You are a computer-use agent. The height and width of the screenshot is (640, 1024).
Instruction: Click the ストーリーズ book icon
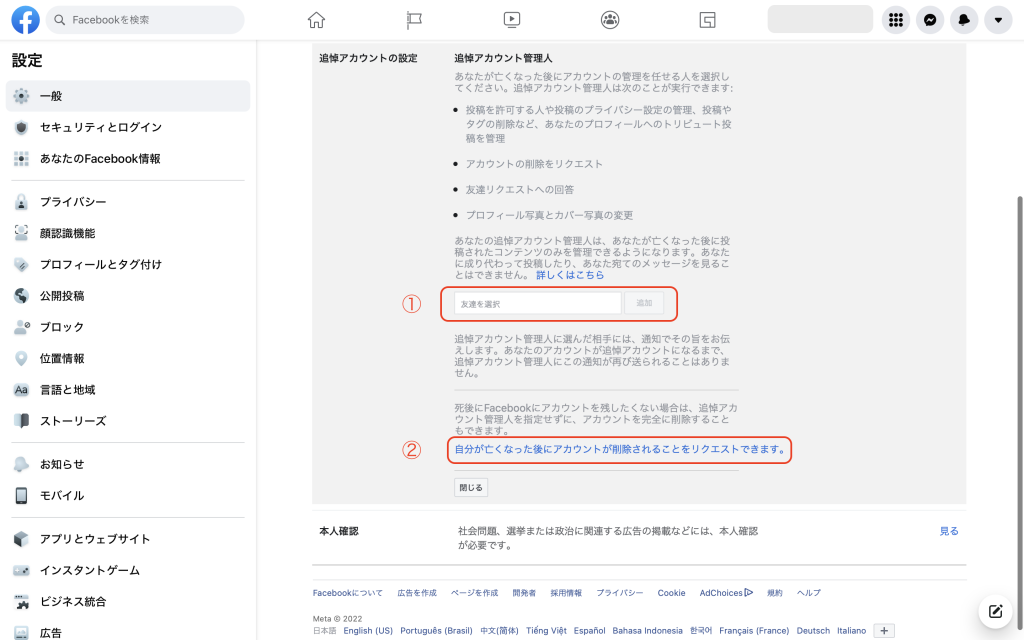point(22,421)
